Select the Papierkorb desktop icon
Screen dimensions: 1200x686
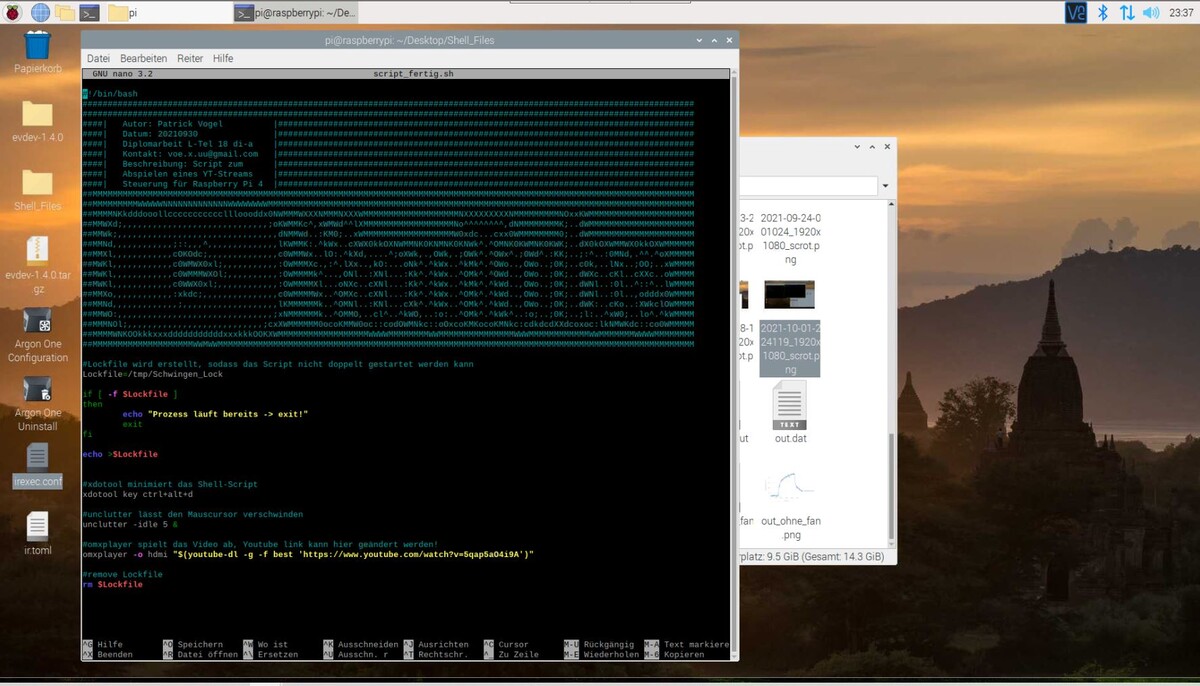tap(38, 46)
